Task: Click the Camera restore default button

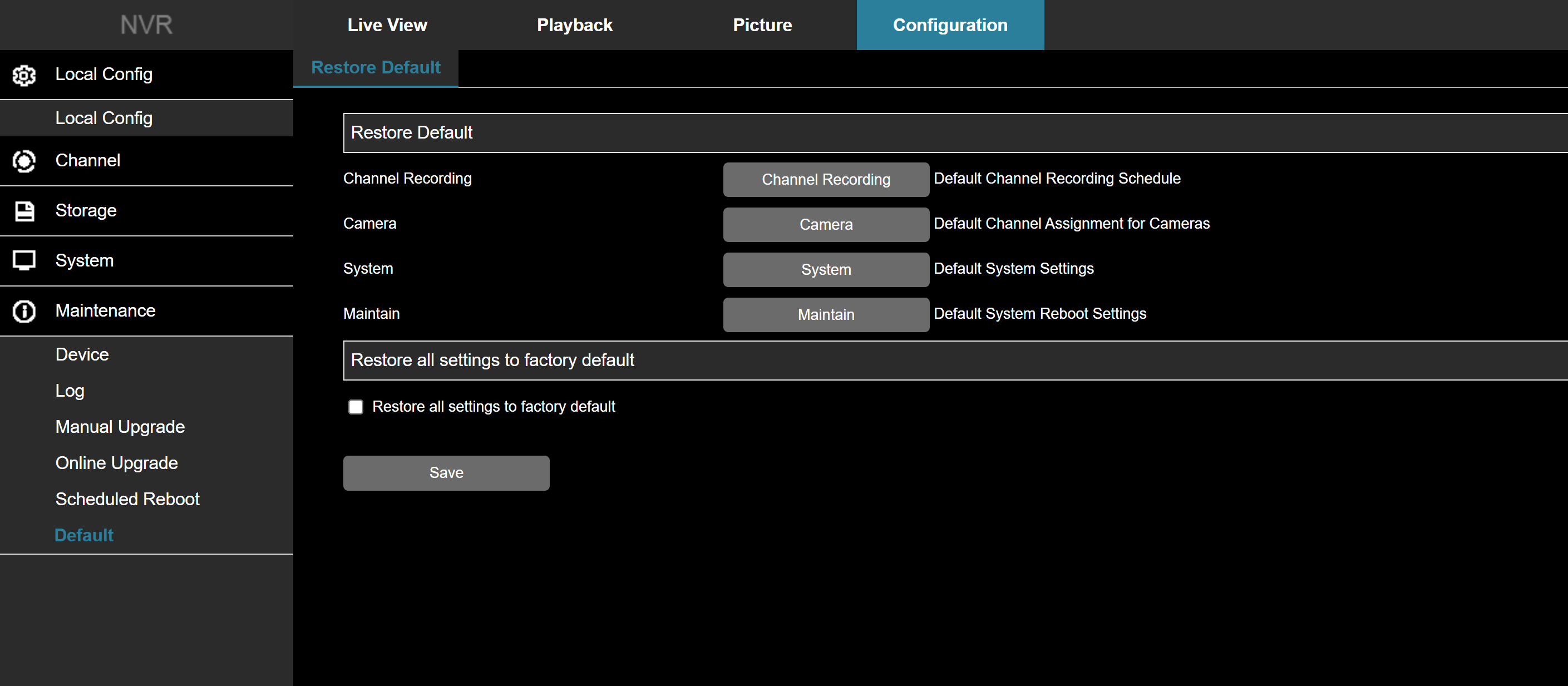Action: (x=825, y=225)
